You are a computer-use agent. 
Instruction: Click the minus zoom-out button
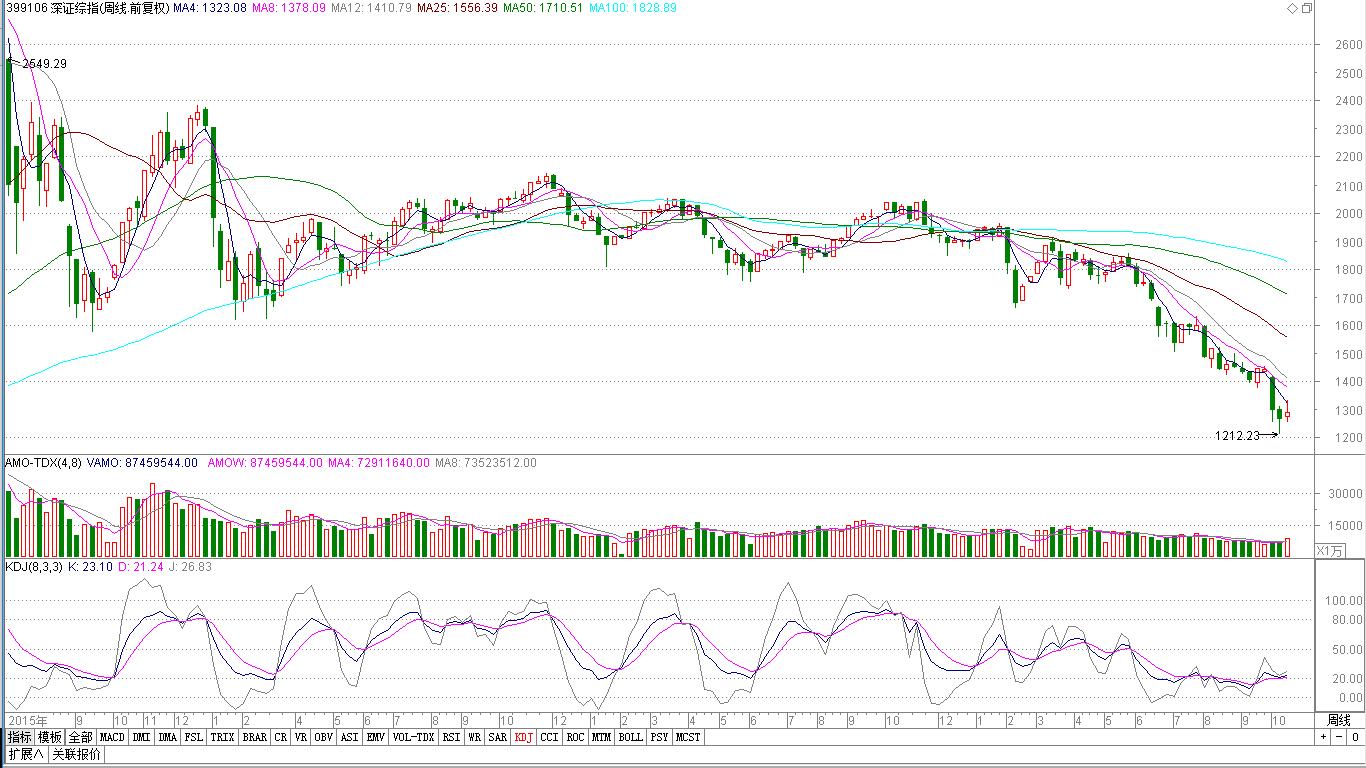[x=1337, y=737]
